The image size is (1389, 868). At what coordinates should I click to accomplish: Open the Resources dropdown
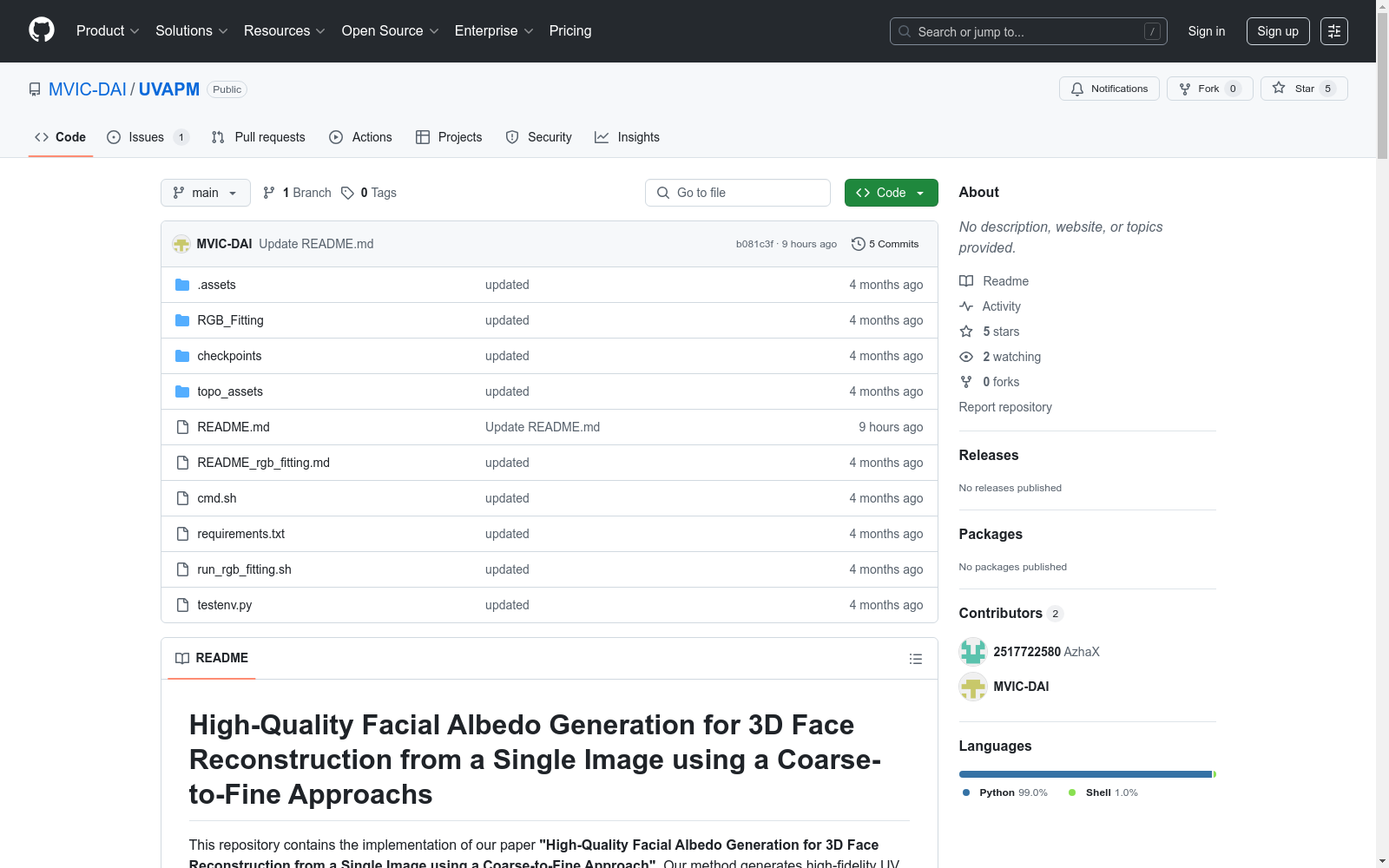pyautogui.click(x=285, y=31)
